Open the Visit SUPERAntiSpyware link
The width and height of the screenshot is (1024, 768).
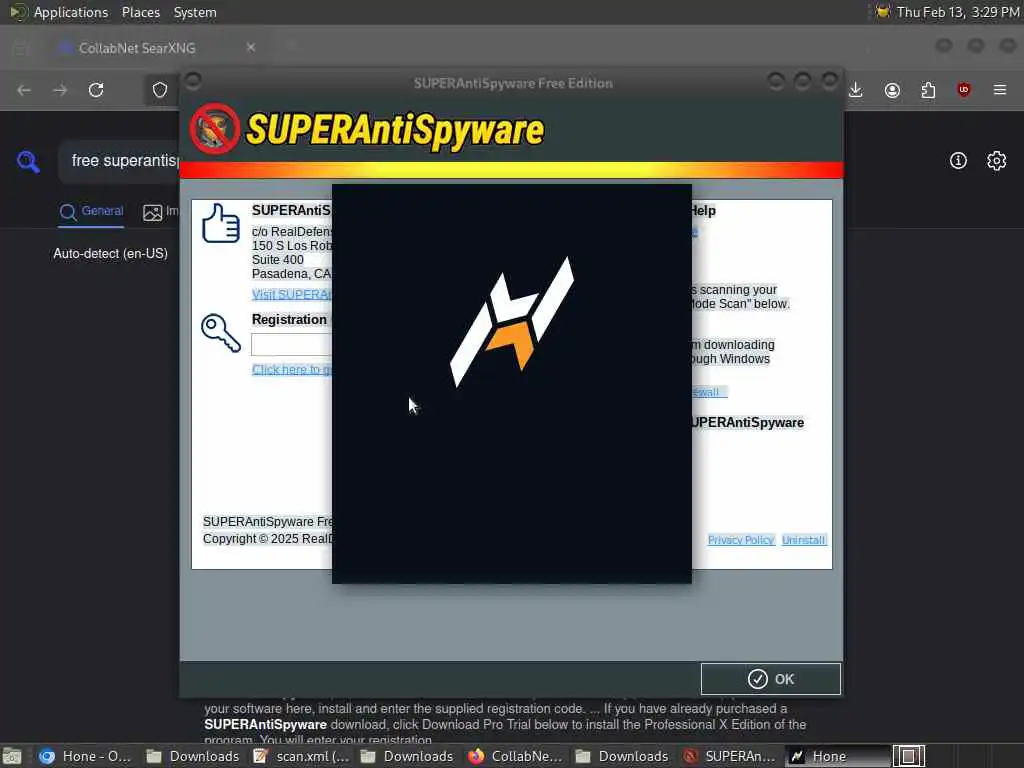(x=292, y=295)
